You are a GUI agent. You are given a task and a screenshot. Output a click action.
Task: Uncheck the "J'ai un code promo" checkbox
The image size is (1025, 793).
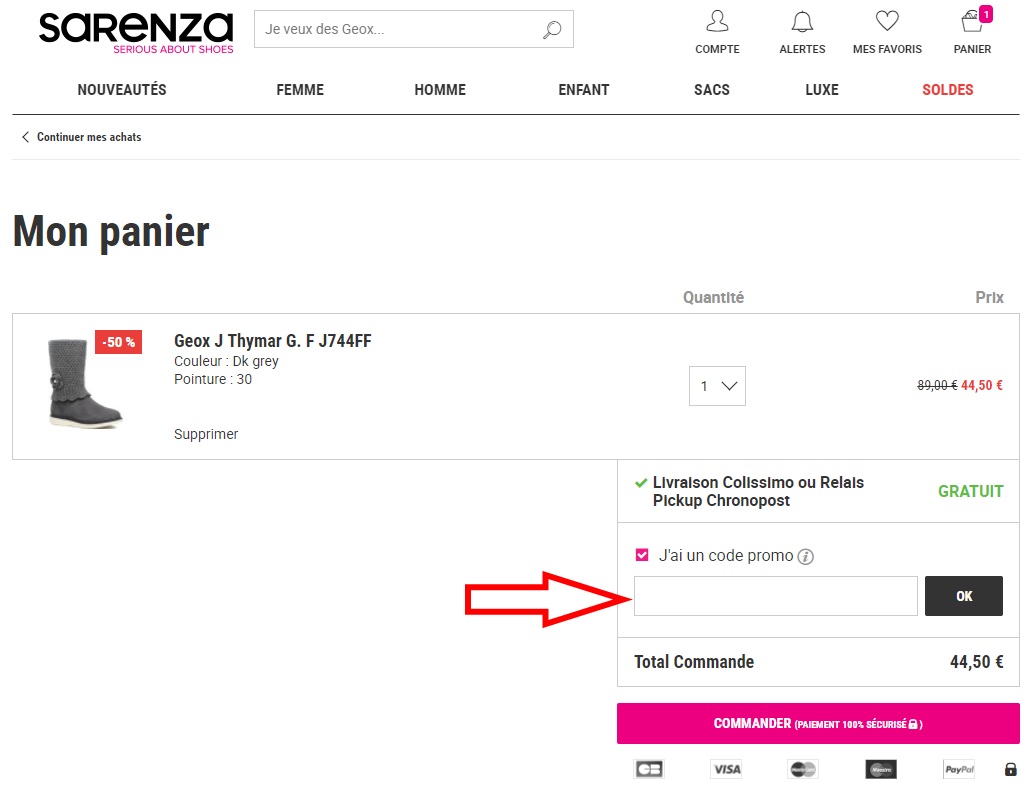pos(642,555)
